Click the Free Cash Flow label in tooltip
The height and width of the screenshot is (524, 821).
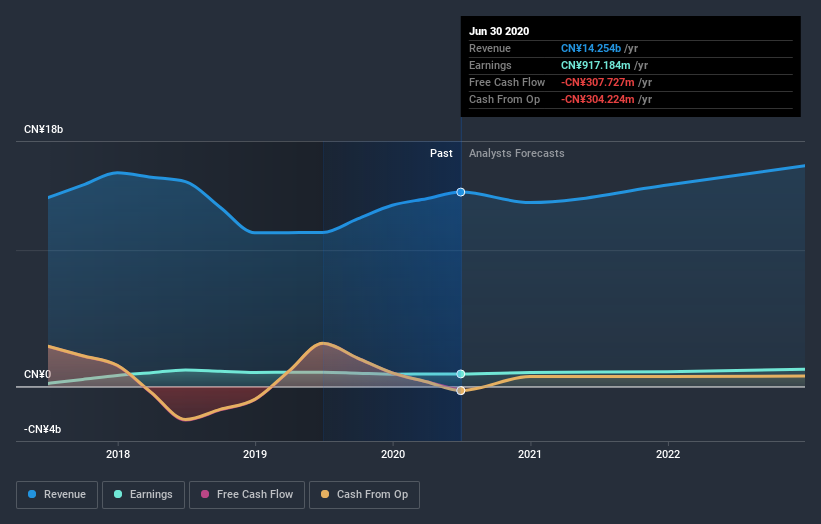point(507,82)
